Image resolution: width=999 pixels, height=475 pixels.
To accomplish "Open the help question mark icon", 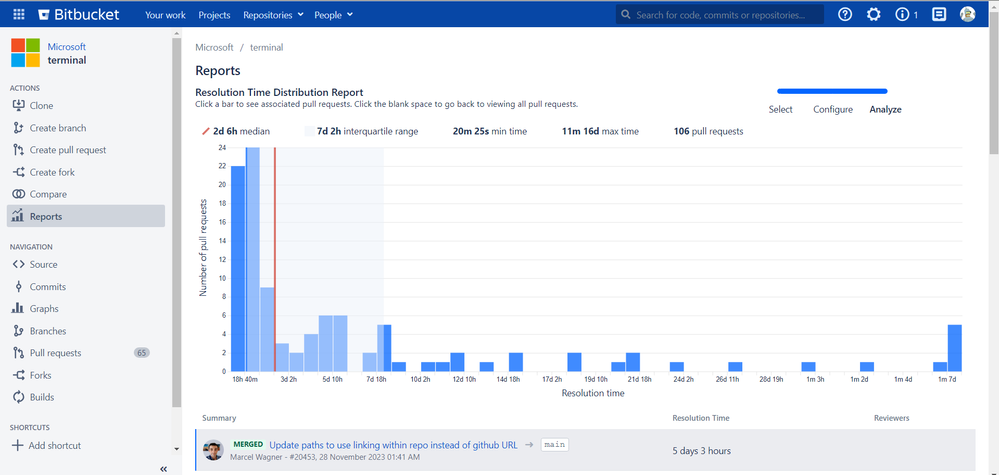I will [x=845, y=15].
